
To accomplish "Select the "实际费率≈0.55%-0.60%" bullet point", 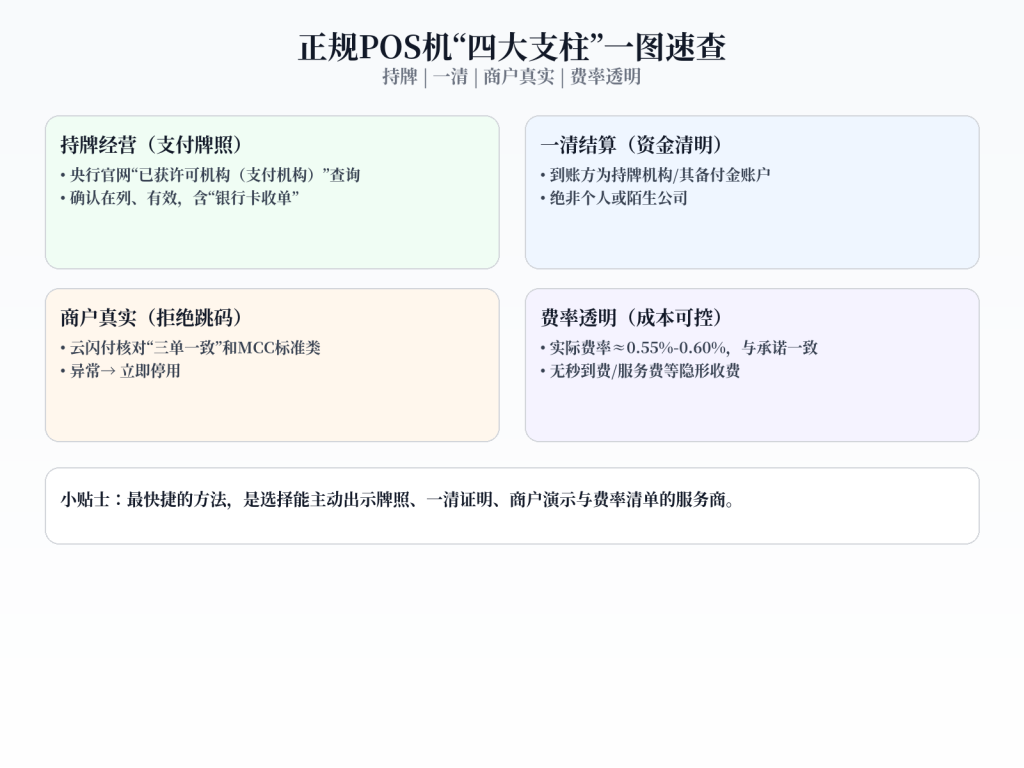I will click(679, 348).
